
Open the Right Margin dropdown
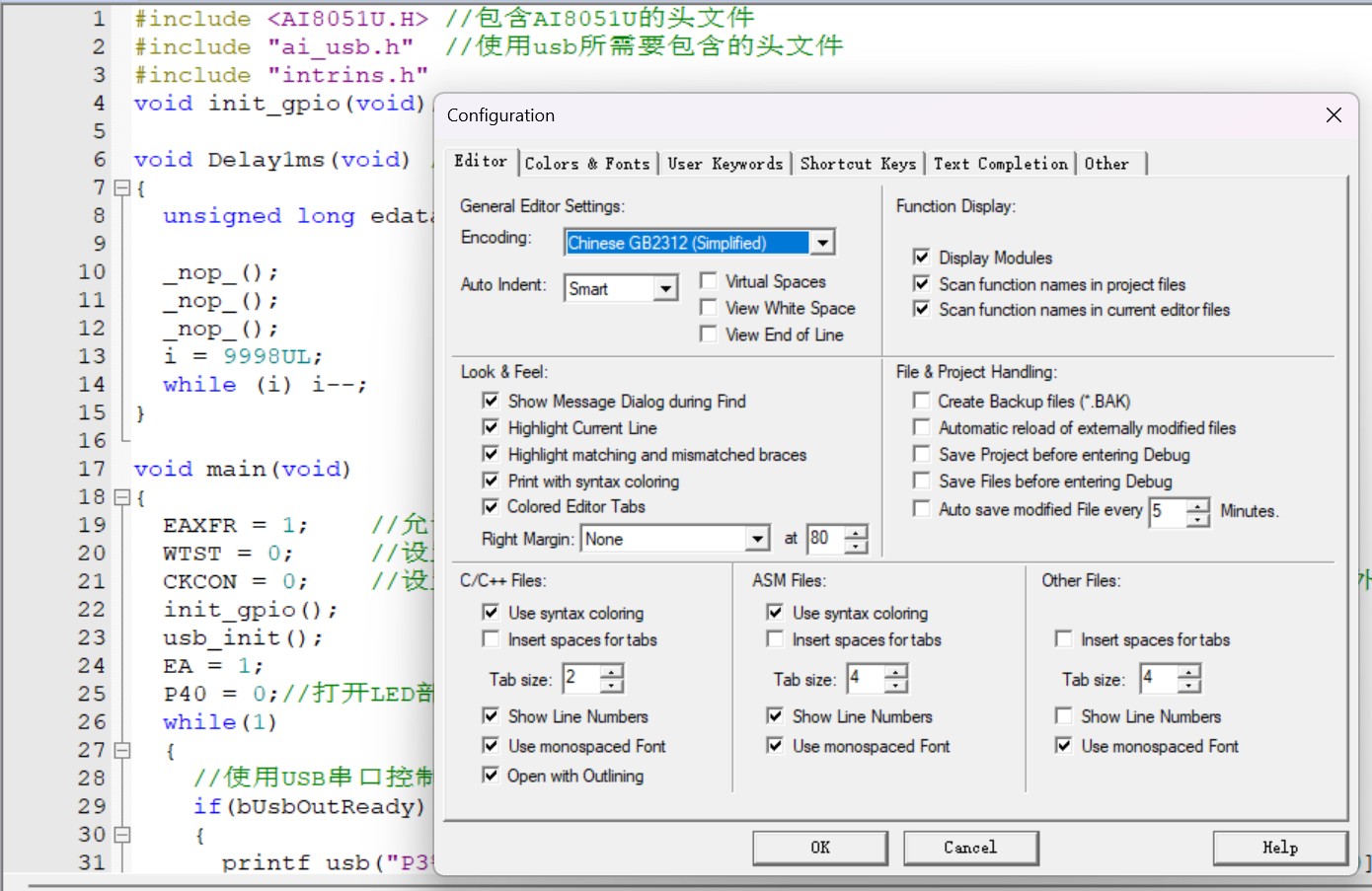(757, 539)
